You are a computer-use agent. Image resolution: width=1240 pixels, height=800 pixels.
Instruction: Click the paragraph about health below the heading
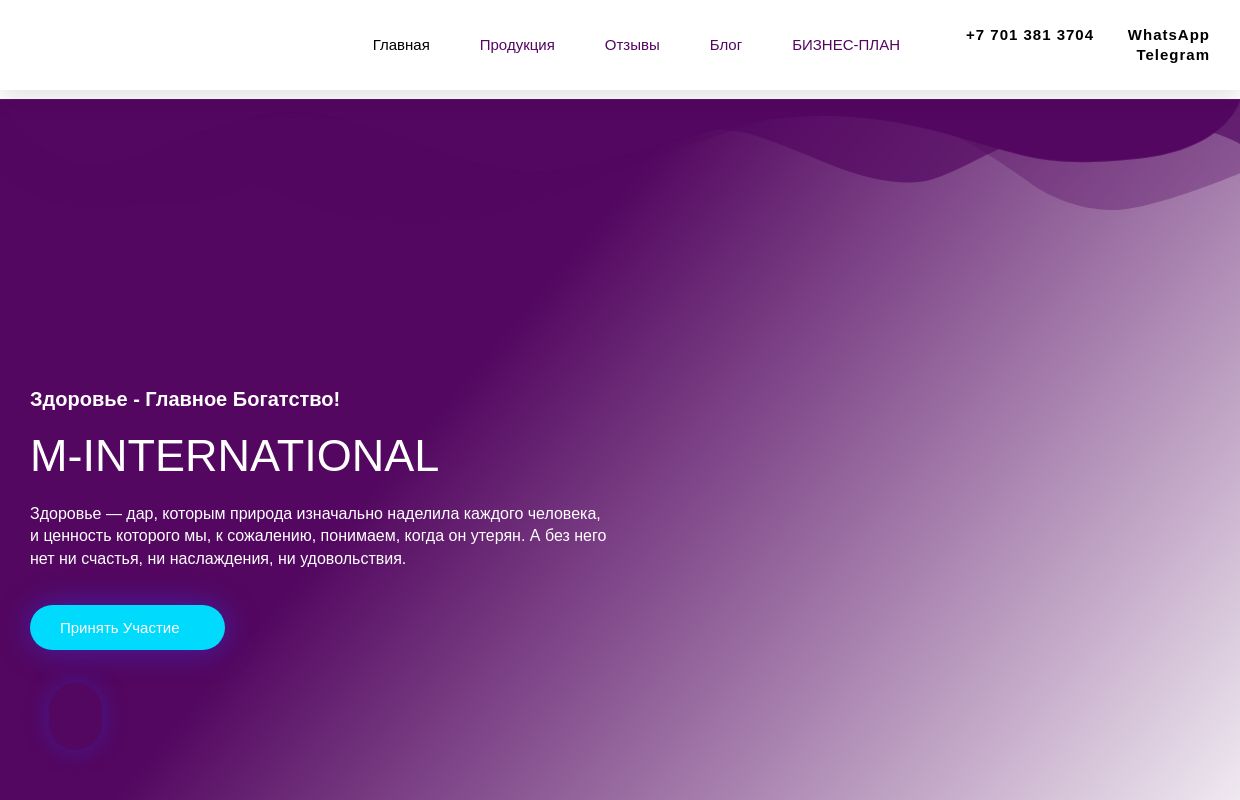tap(318, 535)
